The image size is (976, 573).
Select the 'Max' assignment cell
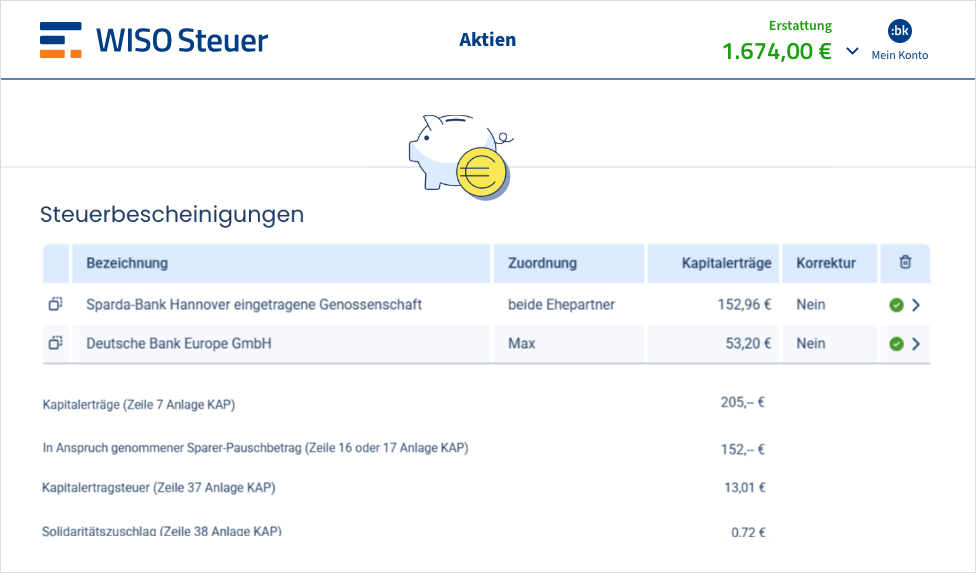pos(521,343)
